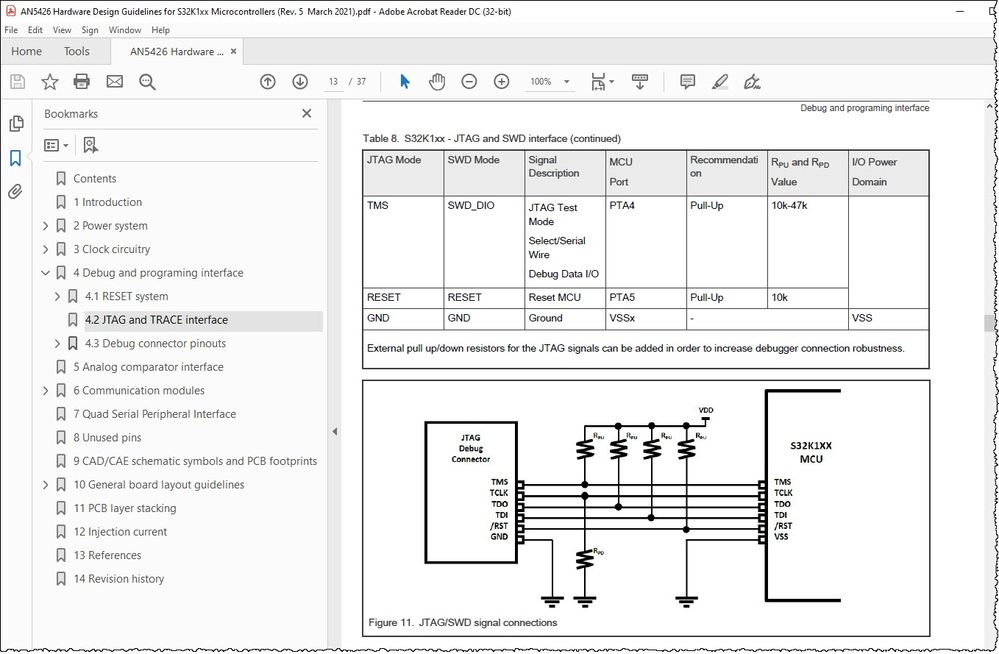Click the Print file icon
Image resolution: width=999 pixels, height=654 pixels.
(x=82, y=82)
